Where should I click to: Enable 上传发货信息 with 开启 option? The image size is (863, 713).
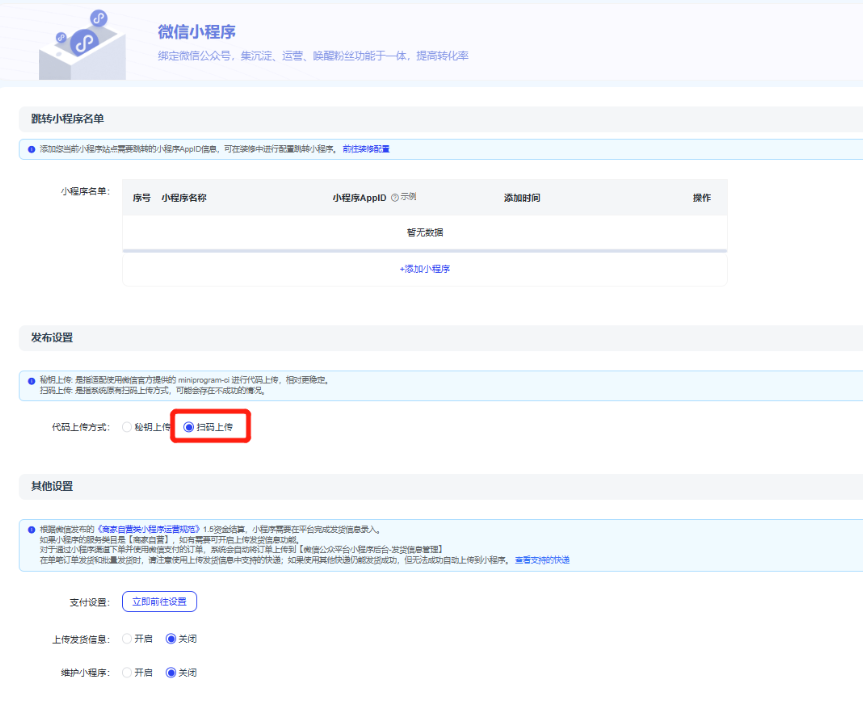tap(127, 638)
